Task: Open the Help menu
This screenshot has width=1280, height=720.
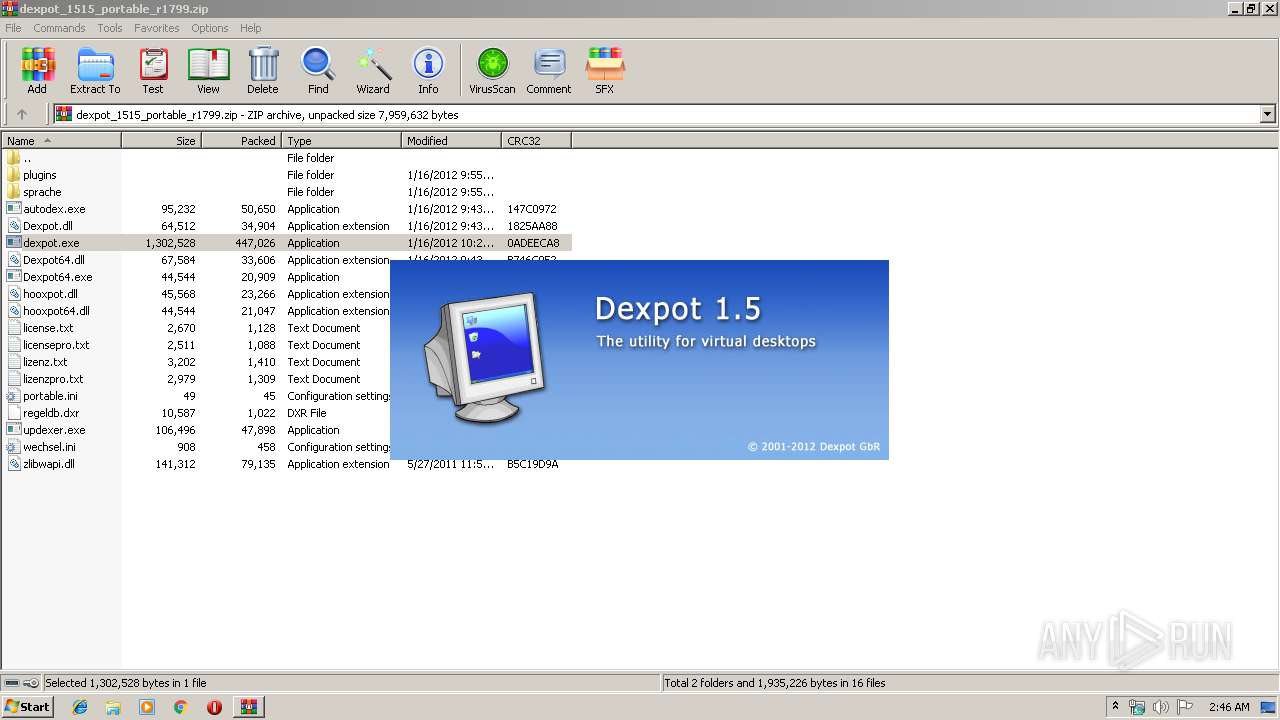Action: 251,28
